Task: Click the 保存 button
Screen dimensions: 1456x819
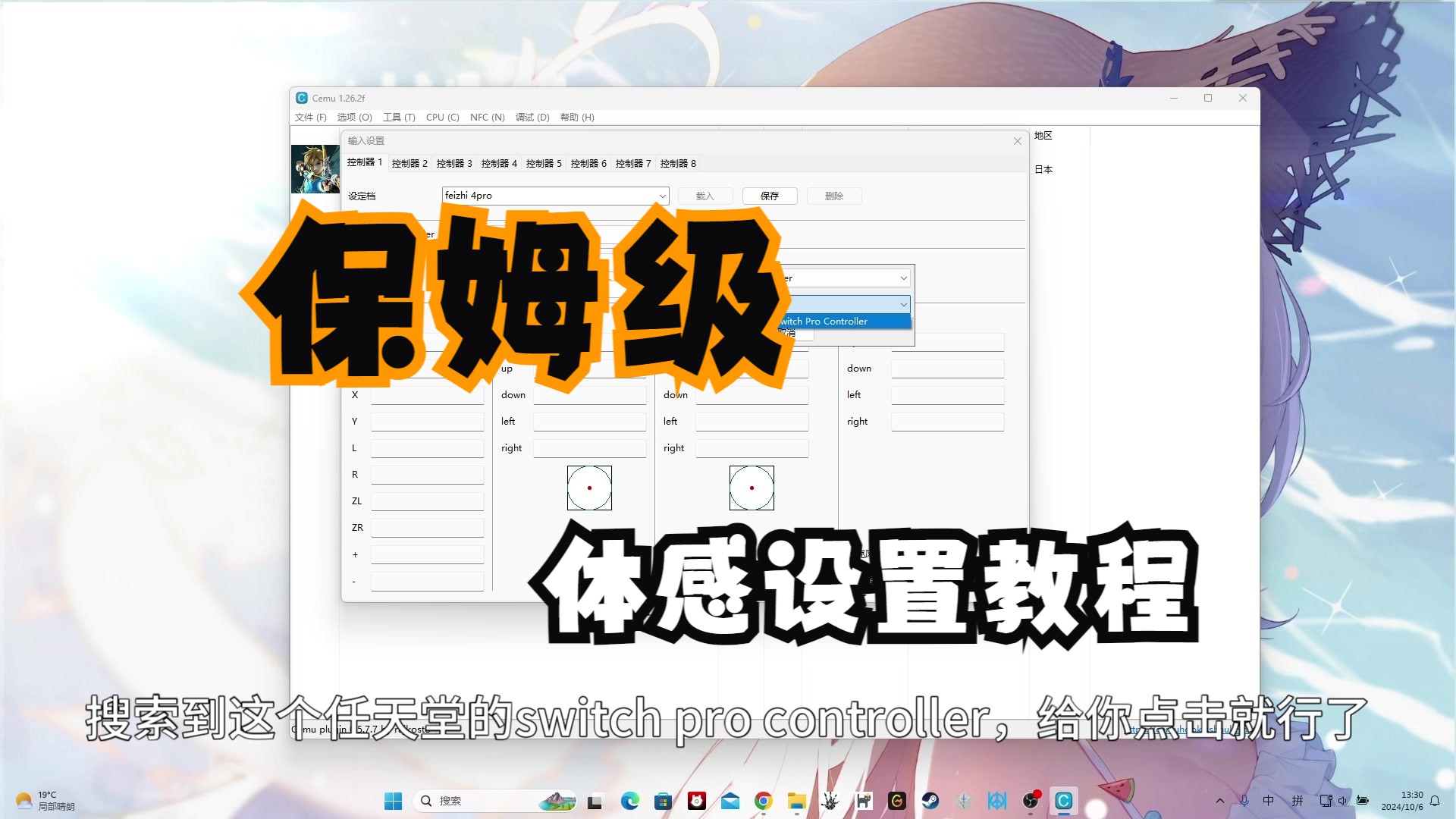Action: point(770,196)
